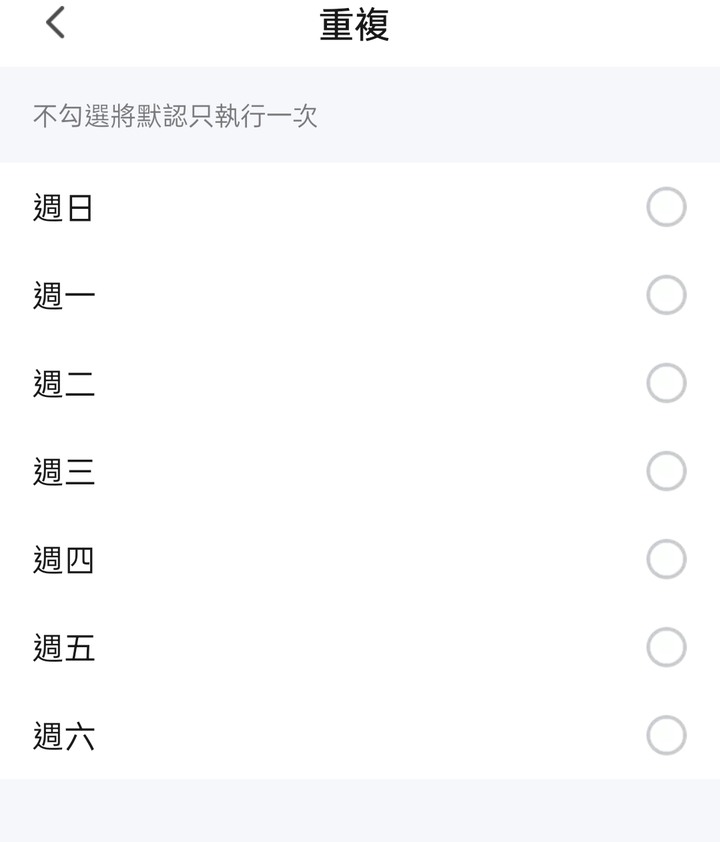Select the 週四 radio circle
The width and height of the screenshot is (720, 842).
[666, 559]
